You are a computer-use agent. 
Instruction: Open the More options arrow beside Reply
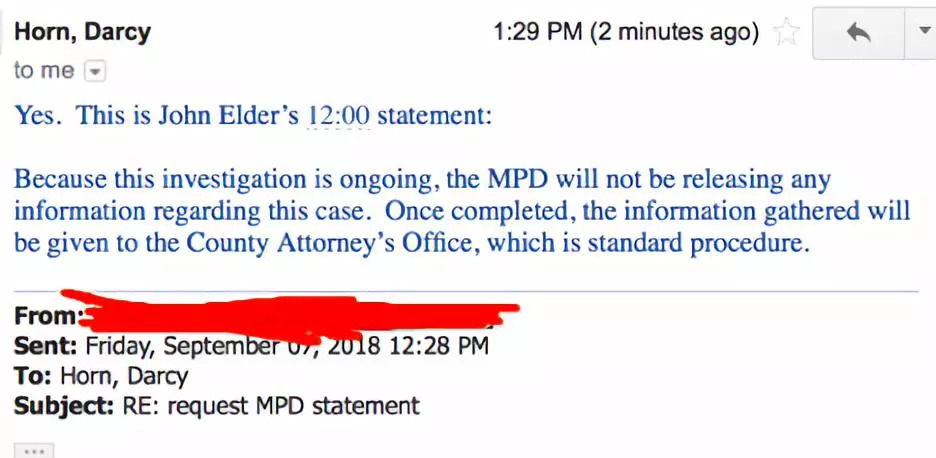click(923, 31)
